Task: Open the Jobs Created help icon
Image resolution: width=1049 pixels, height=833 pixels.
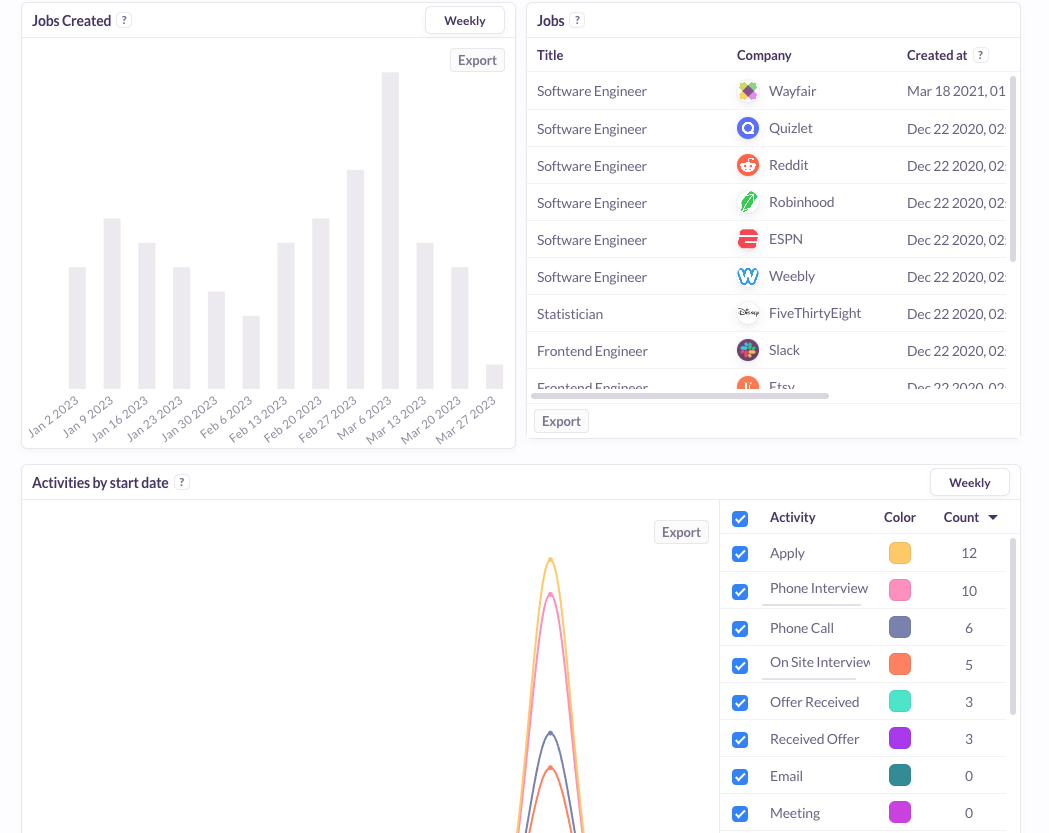Action: point(124,20)
